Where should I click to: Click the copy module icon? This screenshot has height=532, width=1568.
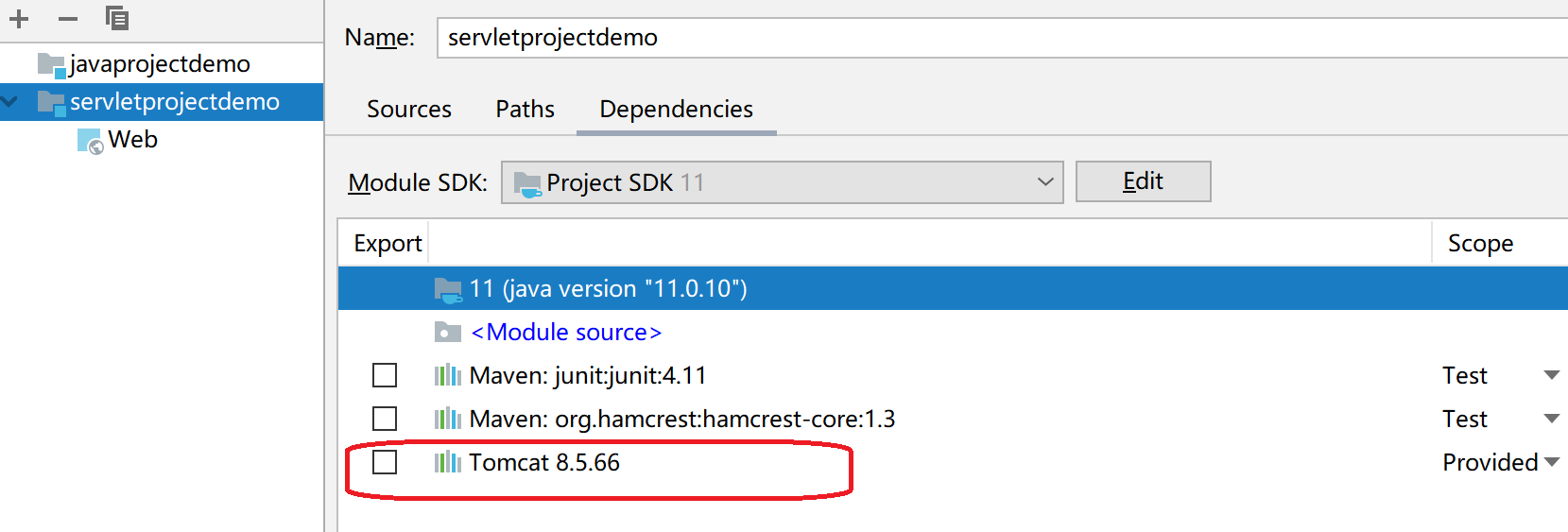click(x=117, y=18)
